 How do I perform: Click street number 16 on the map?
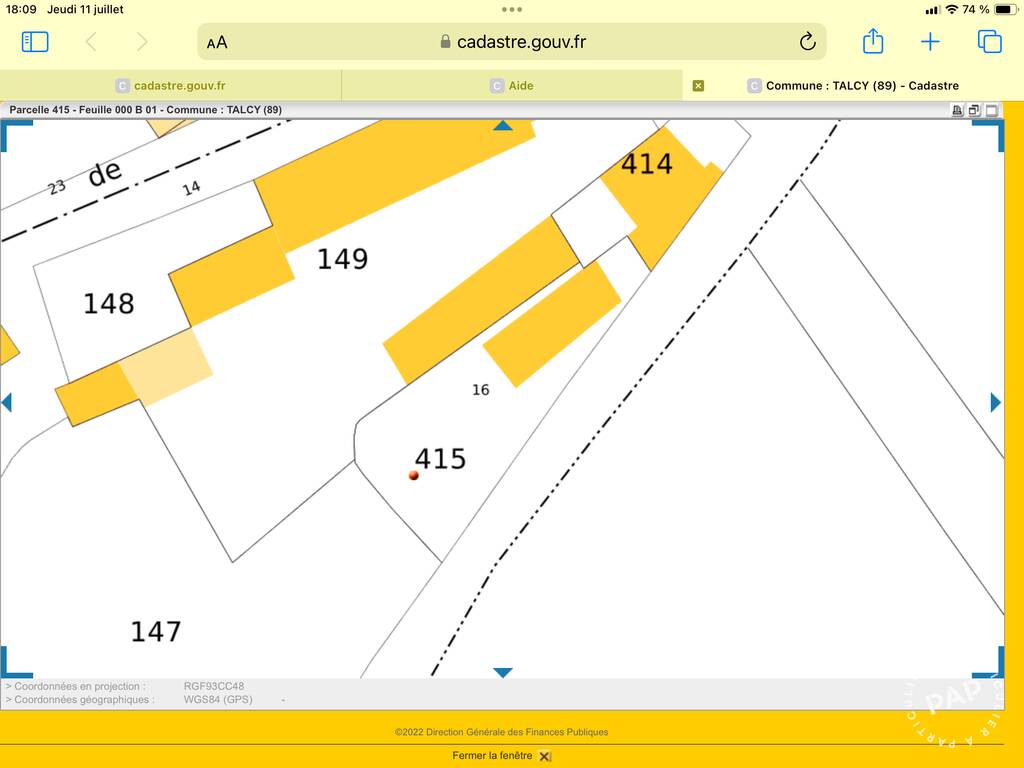(481, 390)
